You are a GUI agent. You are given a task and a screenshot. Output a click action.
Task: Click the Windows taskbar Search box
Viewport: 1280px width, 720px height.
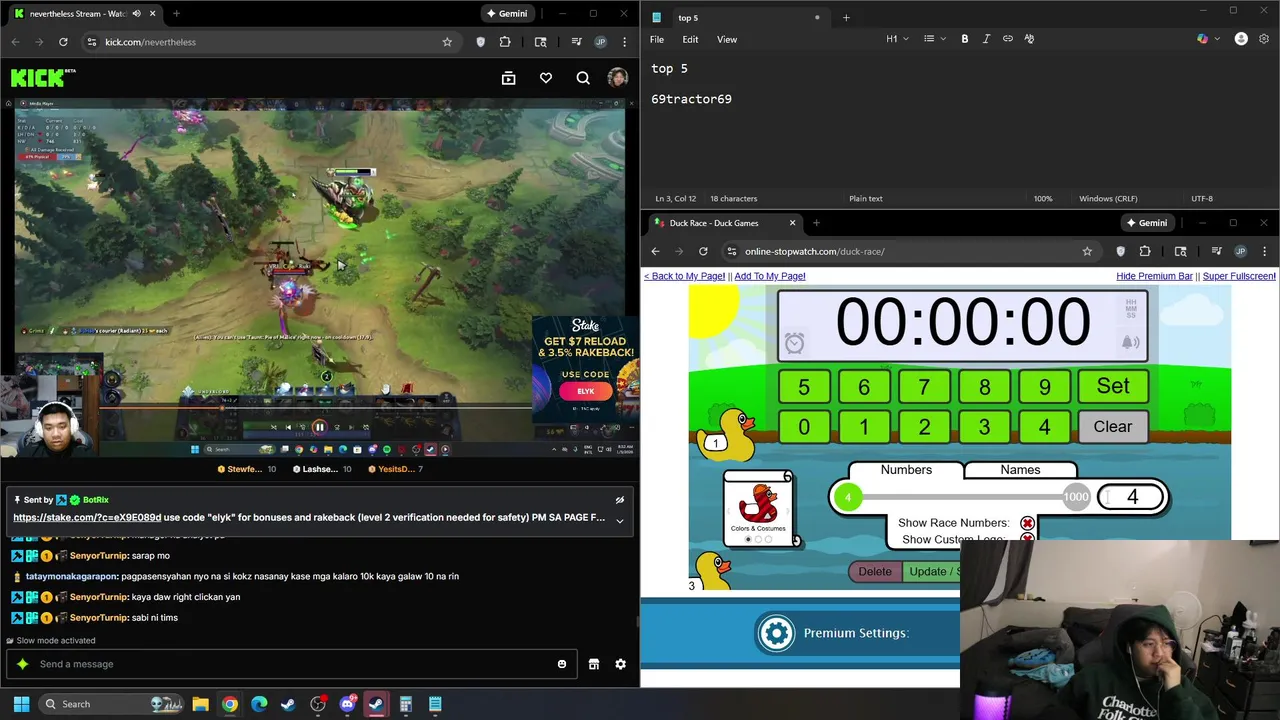[112, 704]
